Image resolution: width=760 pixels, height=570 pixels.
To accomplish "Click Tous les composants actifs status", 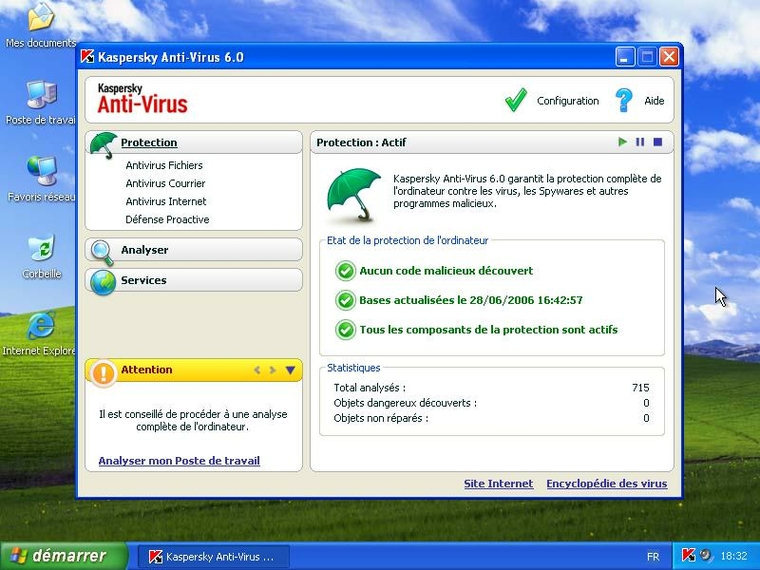I will (489, 330).
